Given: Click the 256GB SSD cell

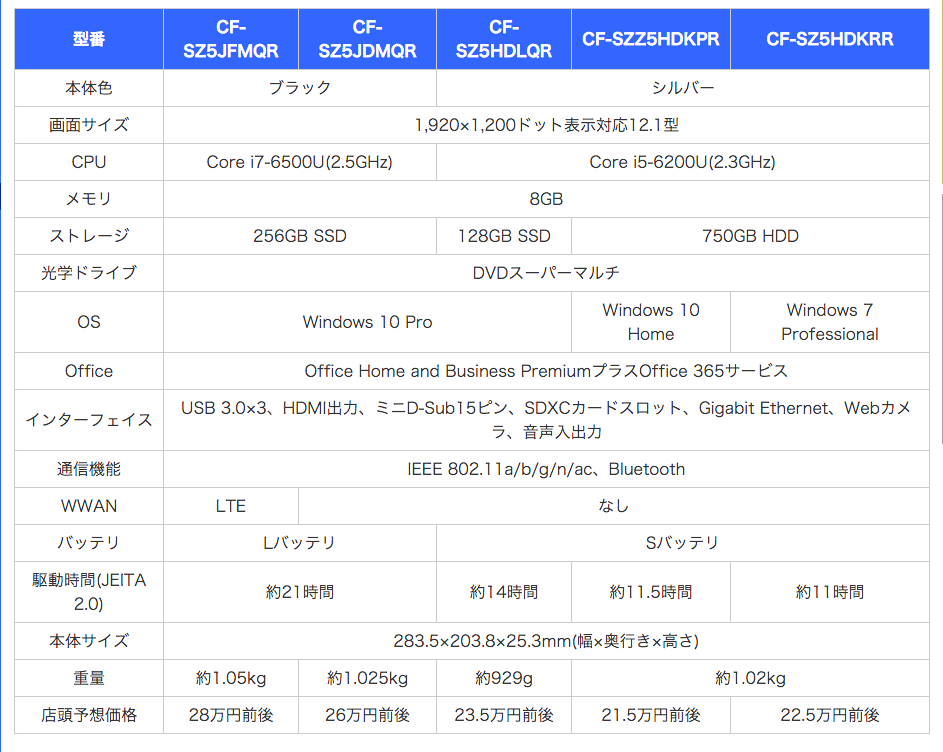Looking at the screenshot, I should [x=299, y=236].
